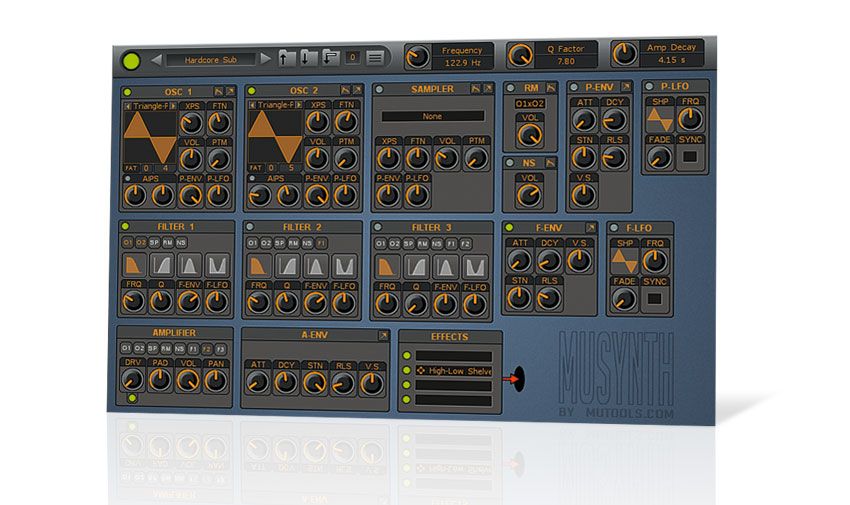The width and height of the screenshot is (850, 505).
Task: Click the curve icon in the RM header
Action: coord(551,87)
